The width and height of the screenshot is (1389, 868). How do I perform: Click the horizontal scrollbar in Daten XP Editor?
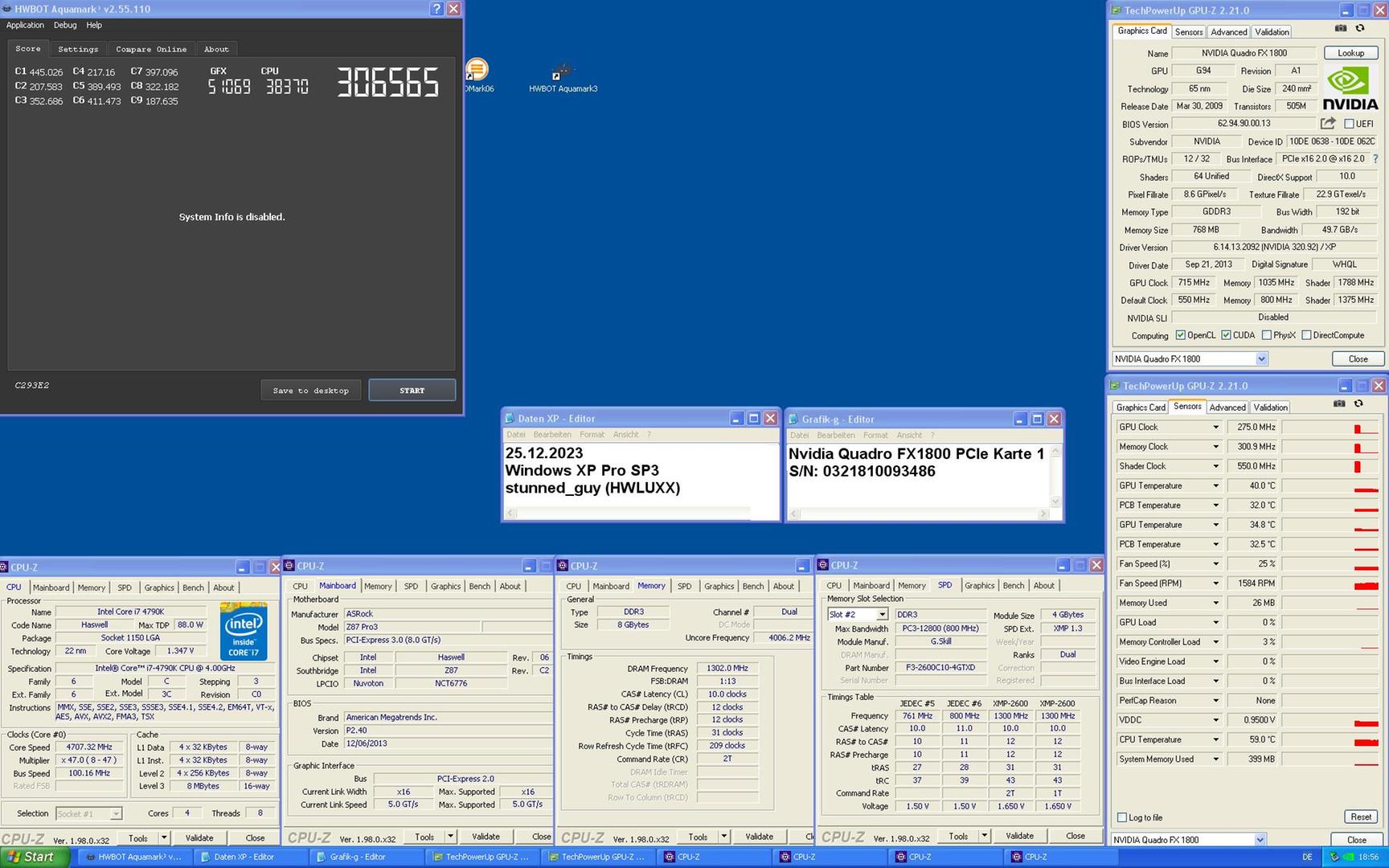(x=628, y=514)
